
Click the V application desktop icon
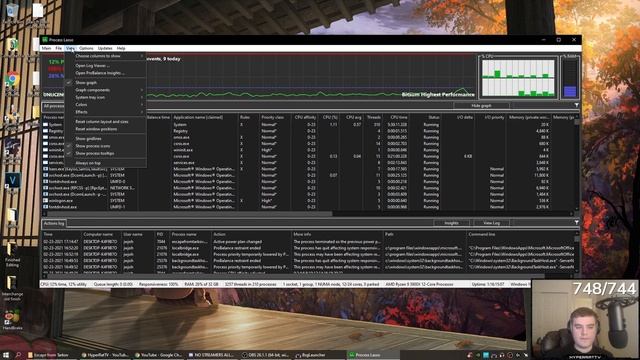pyautogui.click(x=12, y=180)
